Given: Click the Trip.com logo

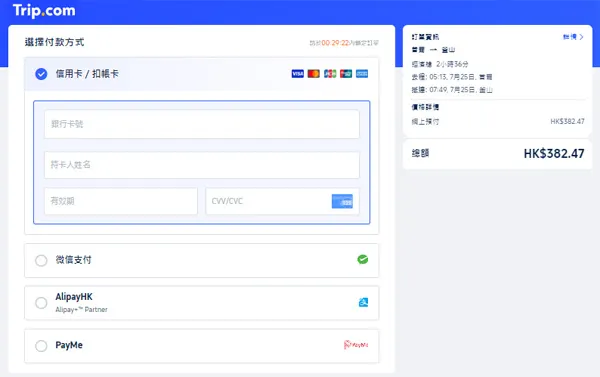Looking at the screenshot, I should point(44,10).
